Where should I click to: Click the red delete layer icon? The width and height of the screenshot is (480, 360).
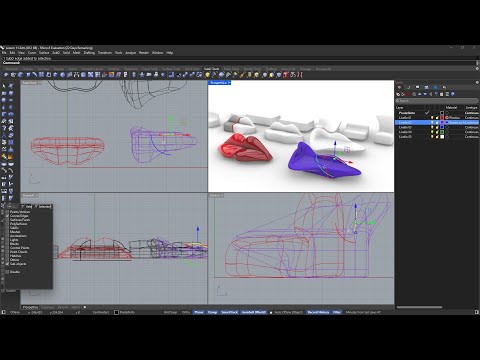[x=408, y=94]
